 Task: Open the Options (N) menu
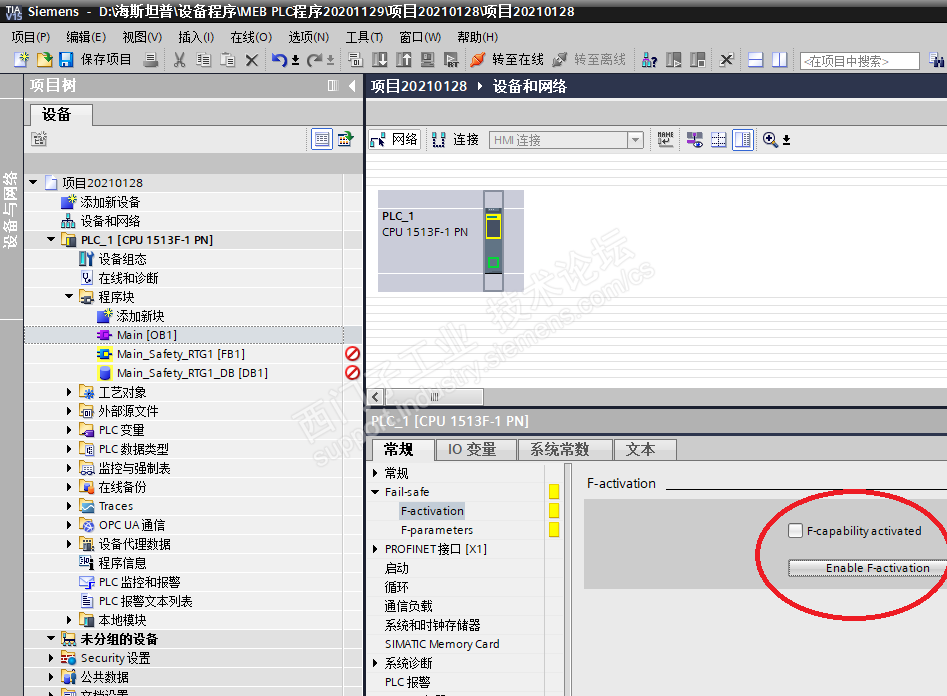coord(309,37)
